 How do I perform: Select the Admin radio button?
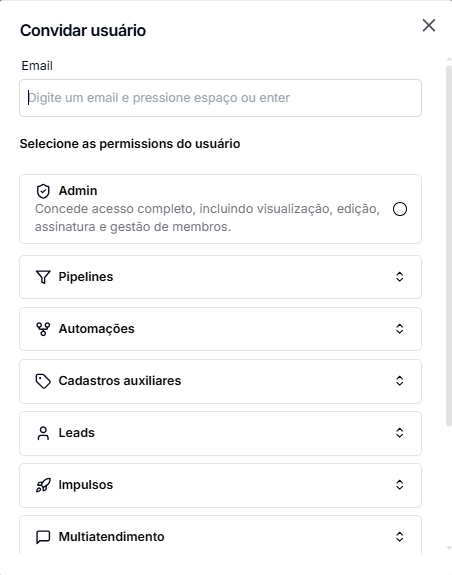coord(400,209)
